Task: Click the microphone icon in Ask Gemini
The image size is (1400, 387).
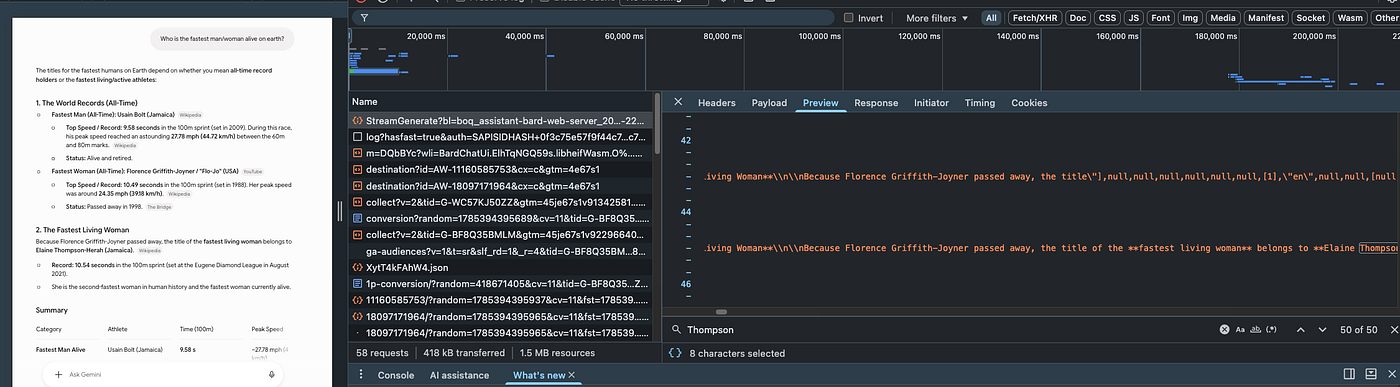Action: [272, 374]
